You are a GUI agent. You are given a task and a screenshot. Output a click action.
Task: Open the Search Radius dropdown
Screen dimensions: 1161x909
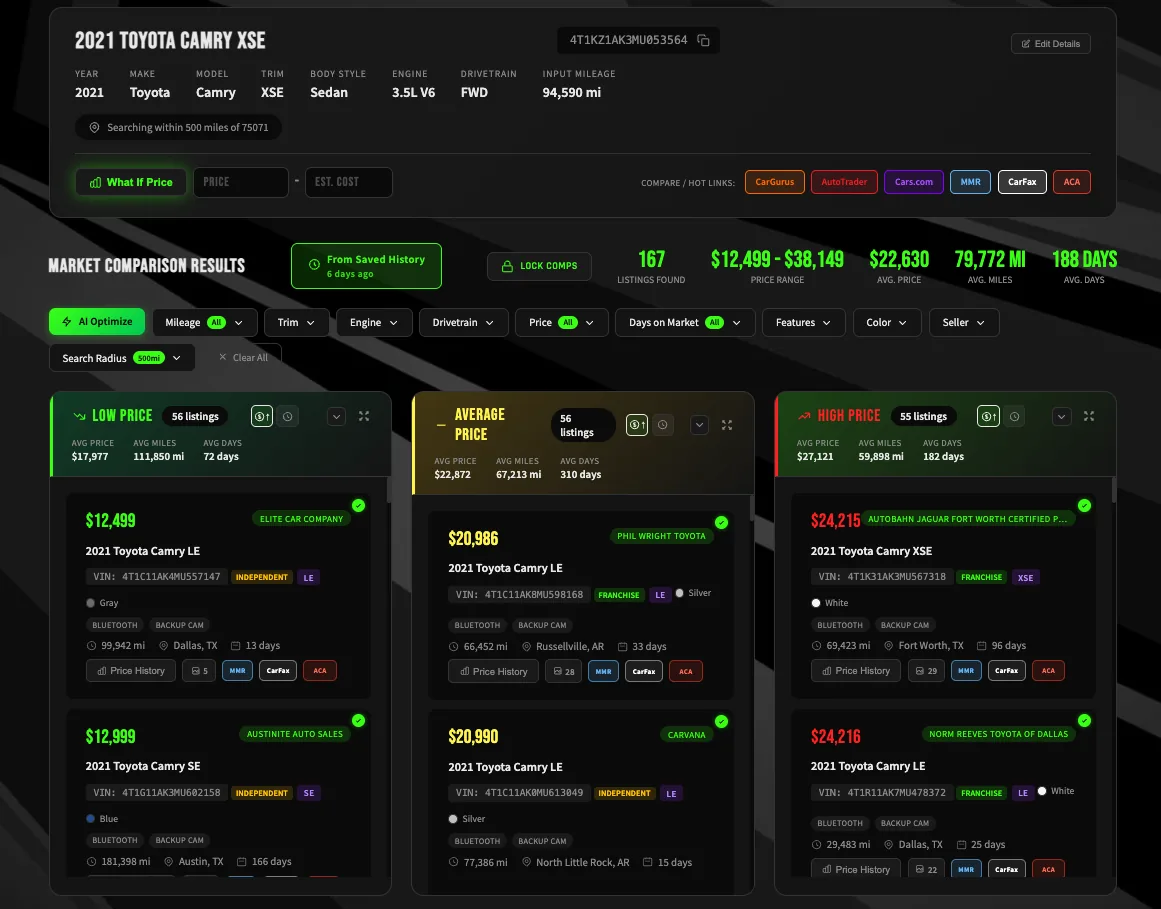[x=122, y=358]
